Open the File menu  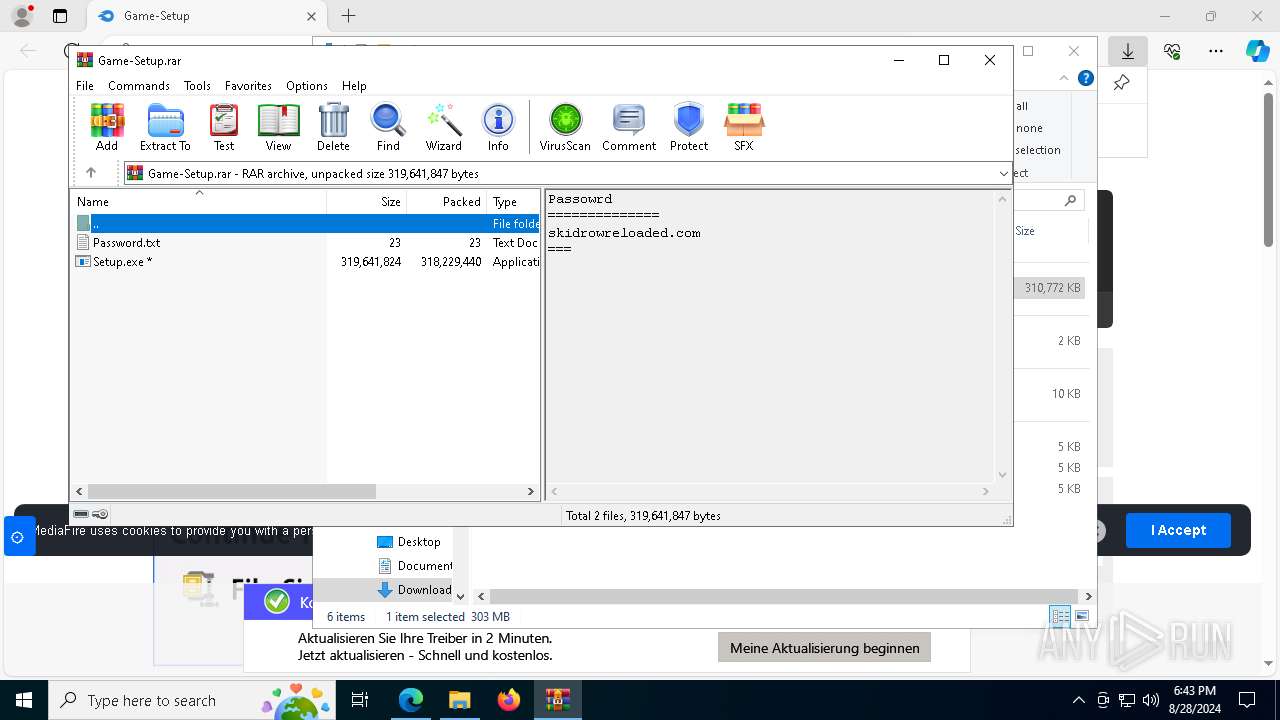tap(85, 86)
